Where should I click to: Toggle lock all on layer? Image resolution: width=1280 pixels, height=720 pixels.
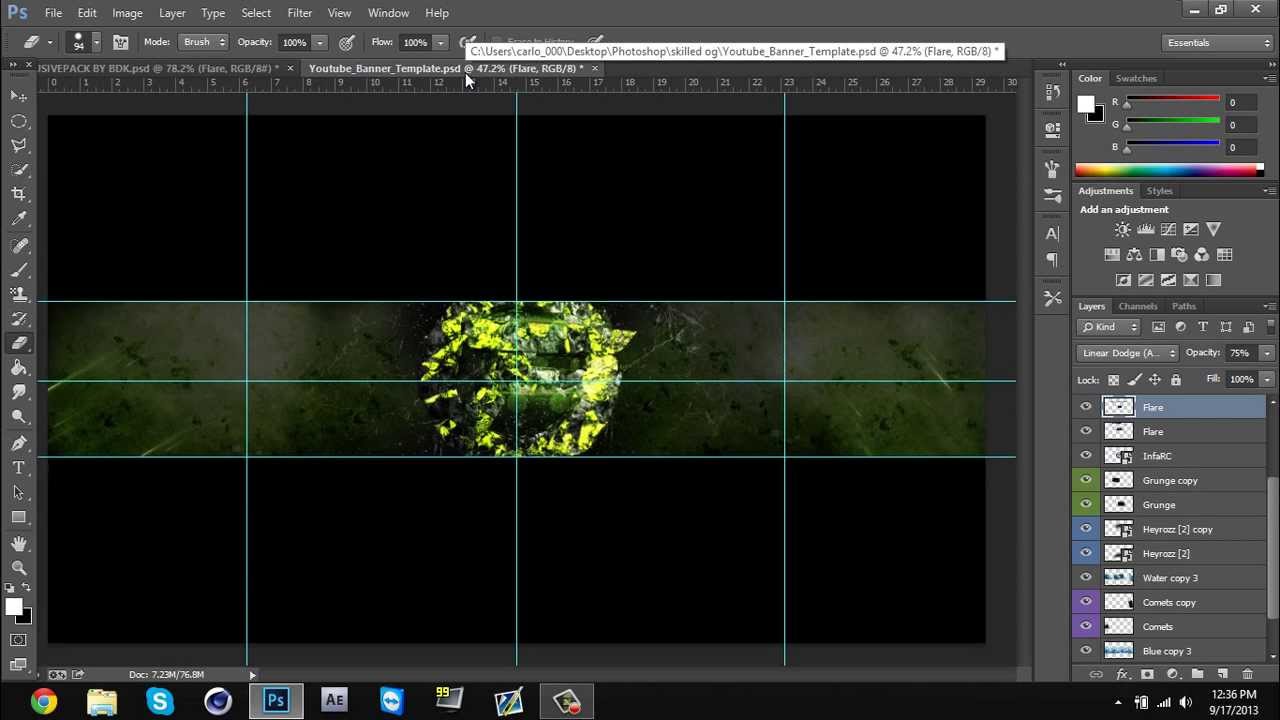[x=1176, y=380]
